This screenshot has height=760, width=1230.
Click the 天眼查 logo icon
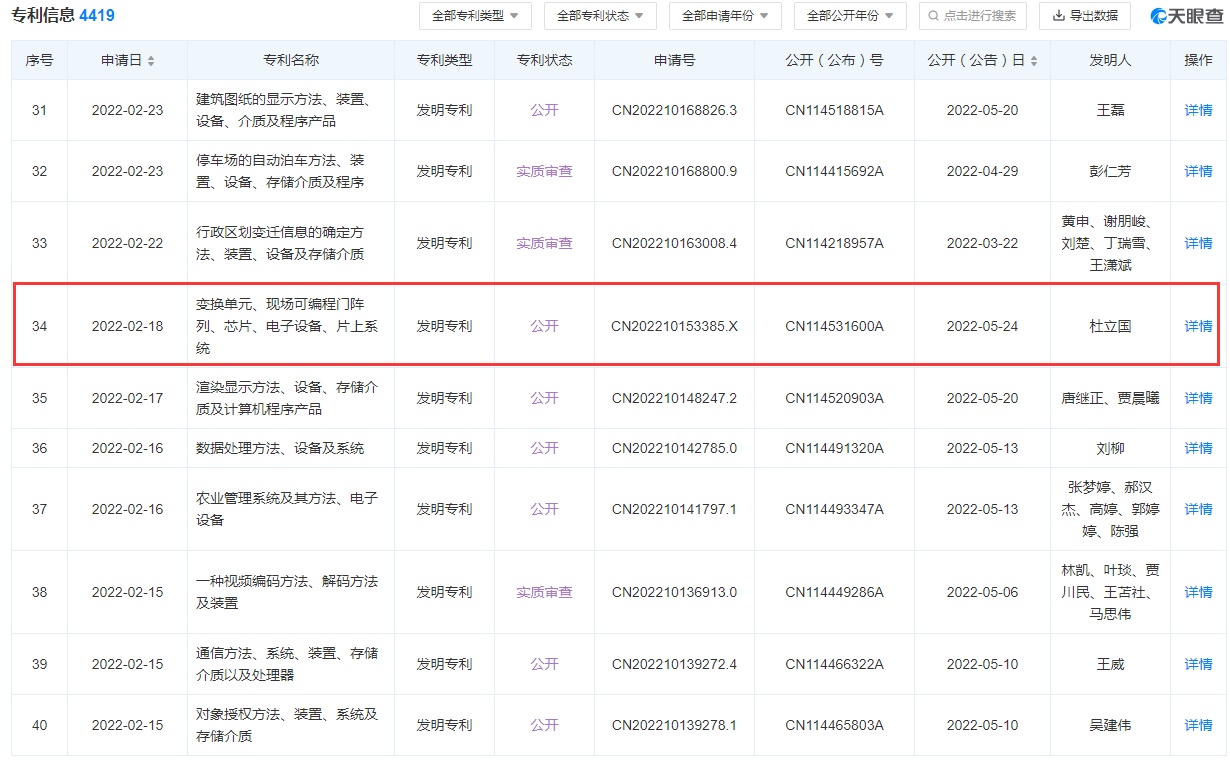[1160, 16]
